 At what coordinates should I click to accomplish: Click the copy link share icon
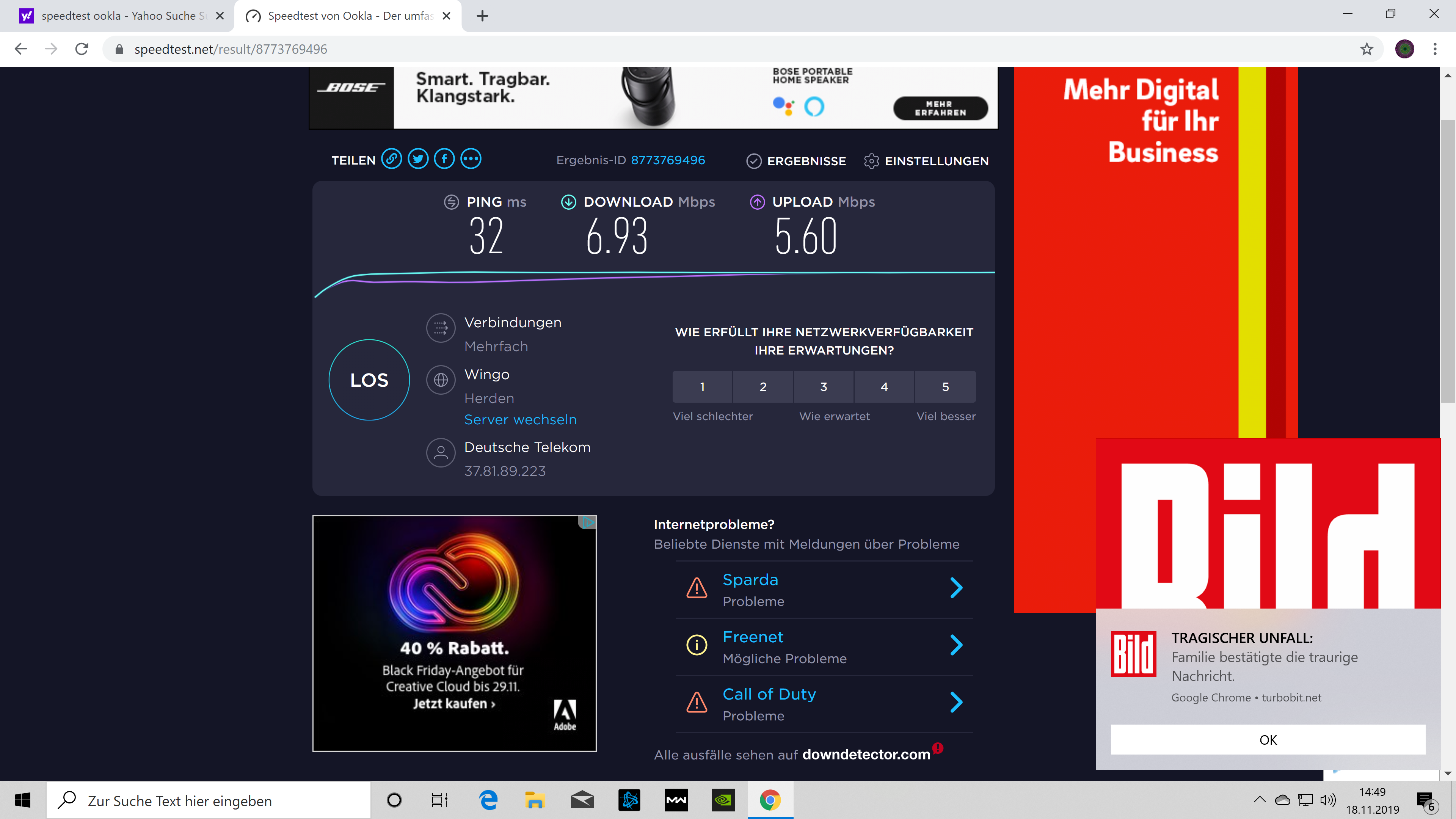pos(391,159)
